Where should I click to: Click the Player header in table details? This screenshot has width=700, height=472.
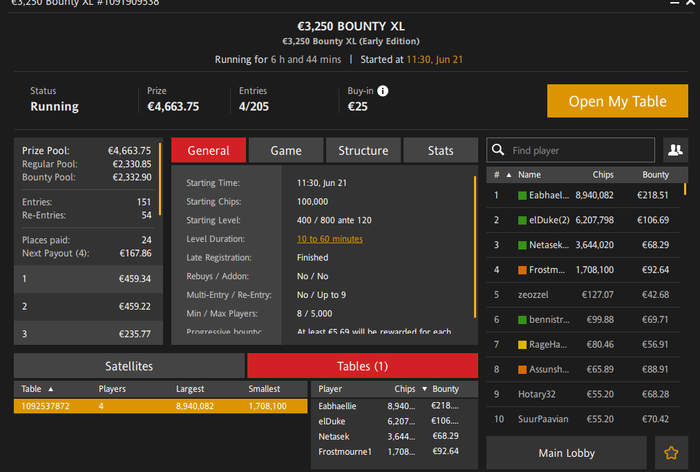coord(330,389)
